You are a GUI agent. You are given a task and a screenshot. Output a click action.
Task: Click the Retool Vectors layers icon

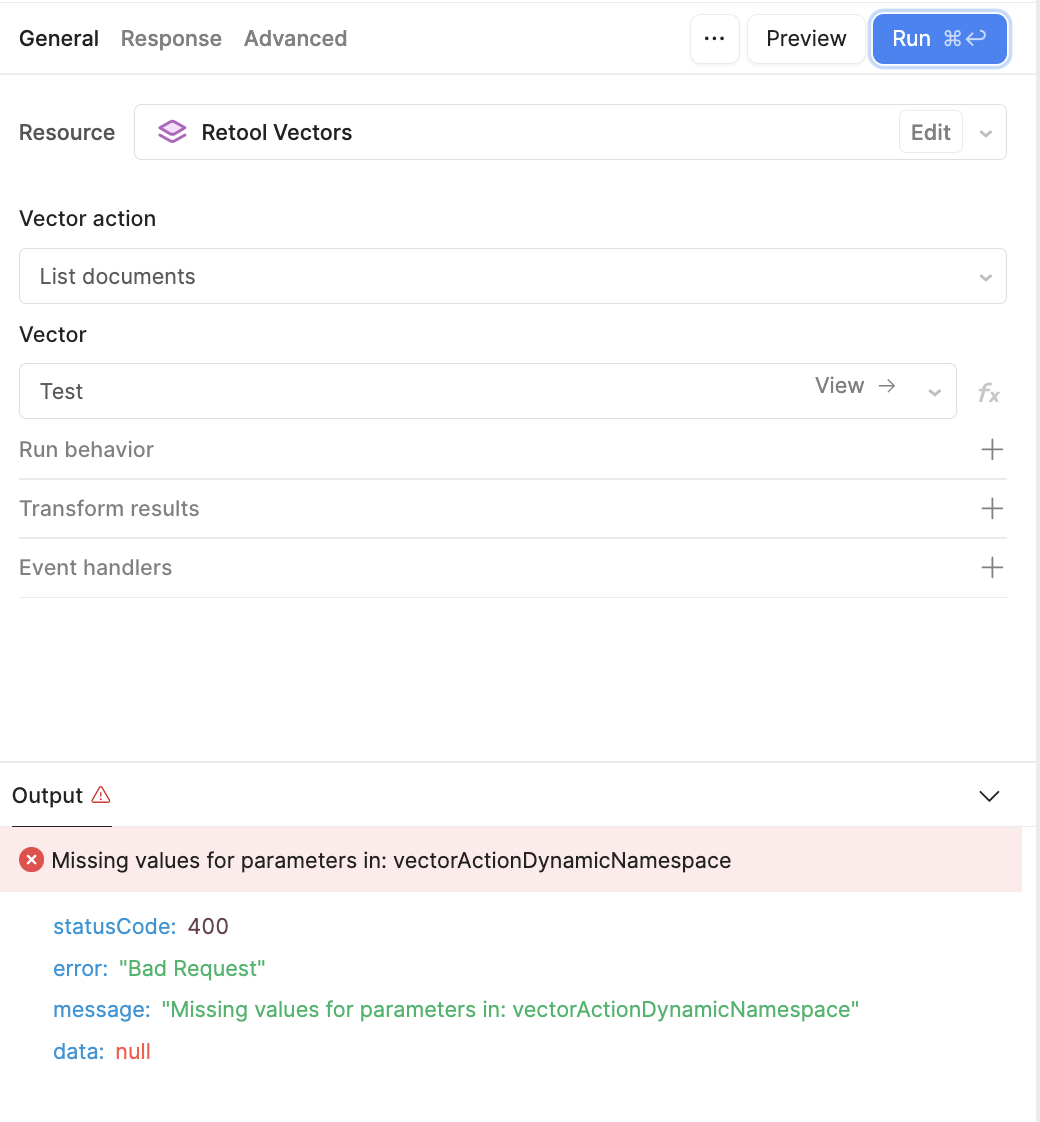tap(172, 132)
